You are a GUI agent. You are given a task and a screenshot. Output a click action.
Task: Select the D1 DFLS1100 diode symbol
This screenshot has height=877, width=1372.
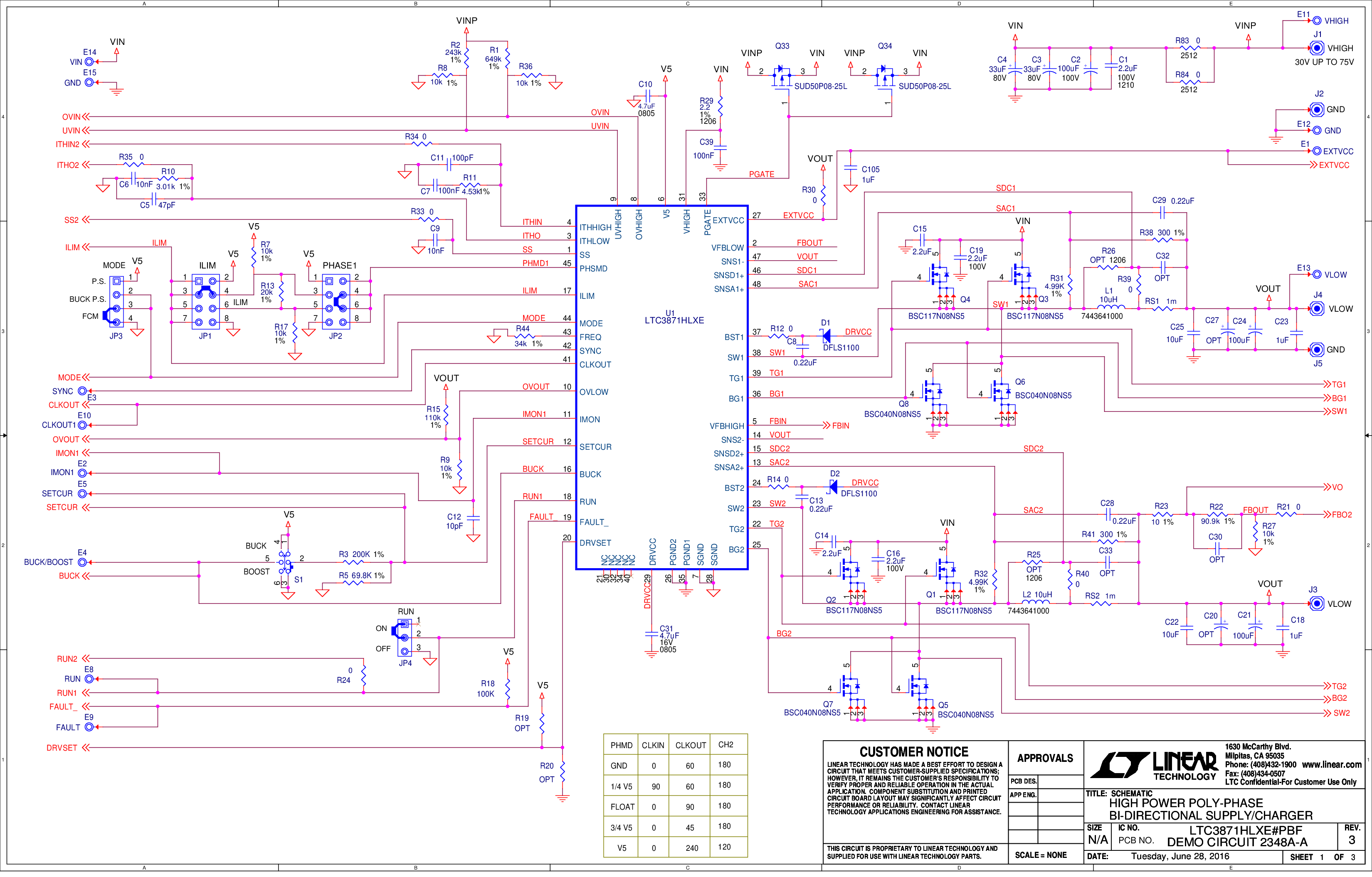(826, 336)
